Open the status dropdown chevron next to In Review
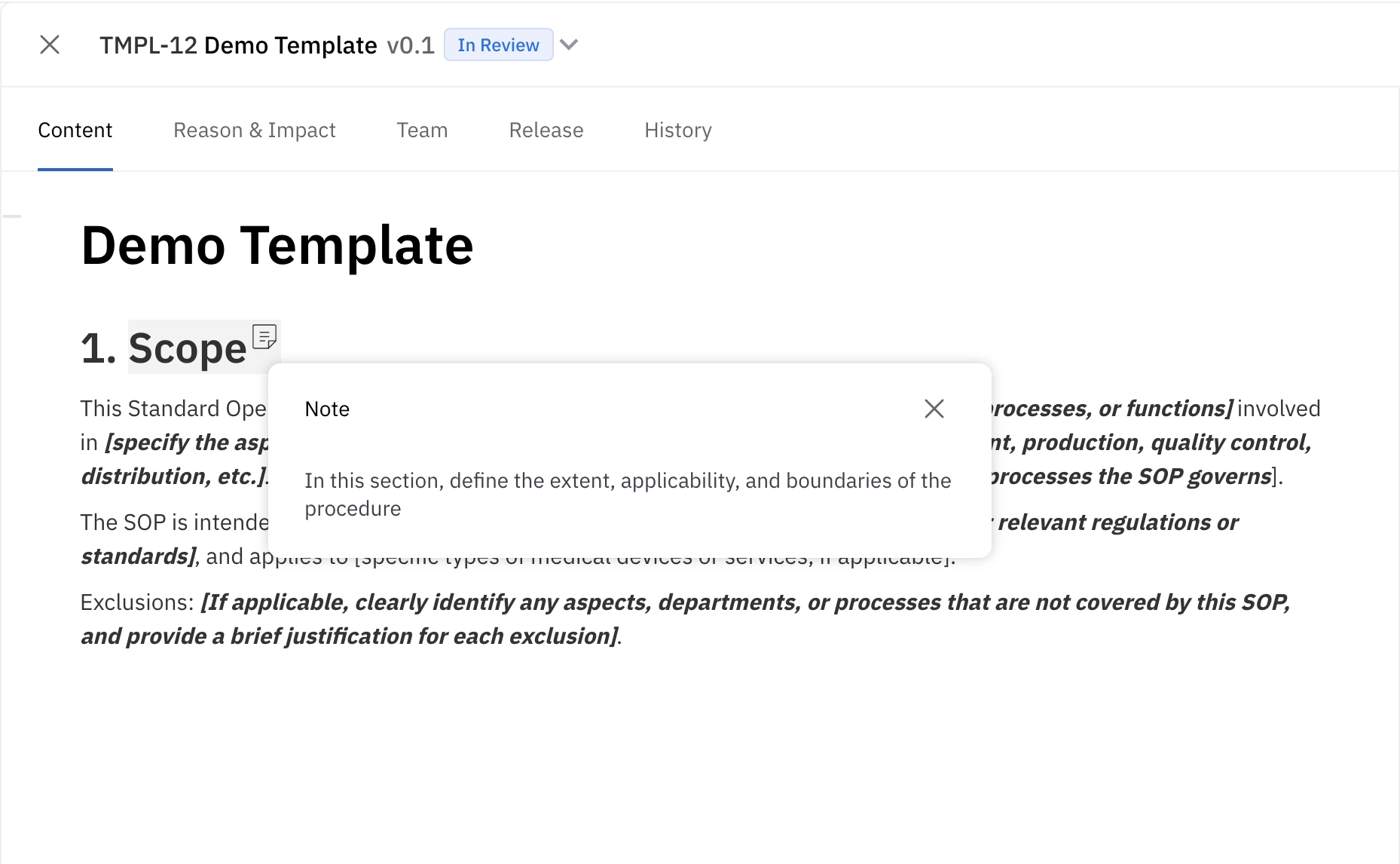This screenshot has height=864, width=1400. point(569,44)
